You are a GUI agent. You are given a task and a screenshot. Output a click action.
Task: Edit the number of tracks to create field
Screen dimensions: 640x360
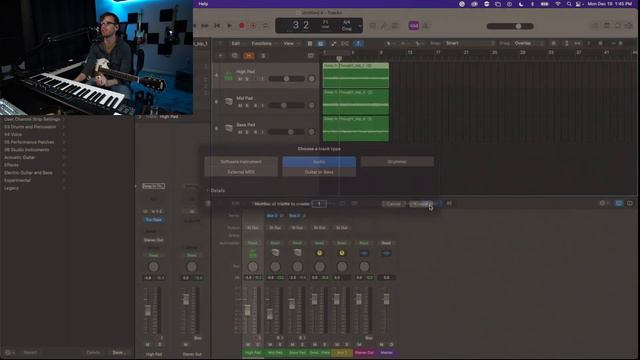pyautogui.click(x=319, y=204)
